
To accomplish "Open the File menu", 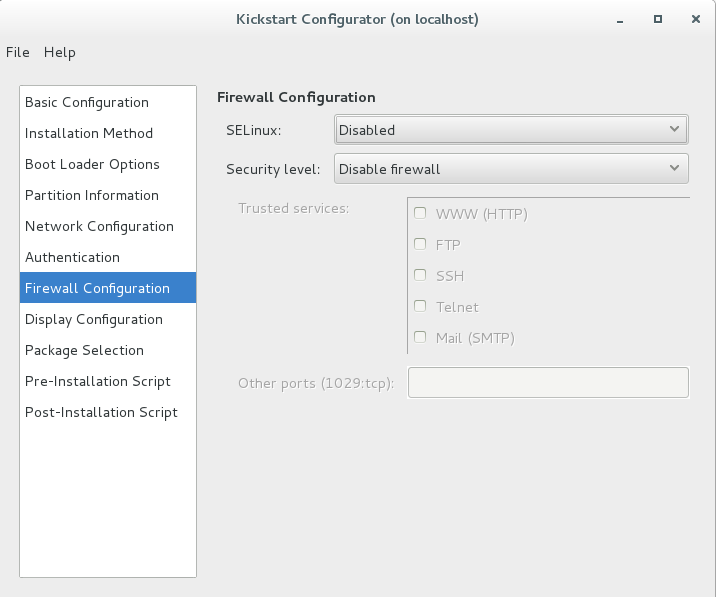I will tap(18, 52).
